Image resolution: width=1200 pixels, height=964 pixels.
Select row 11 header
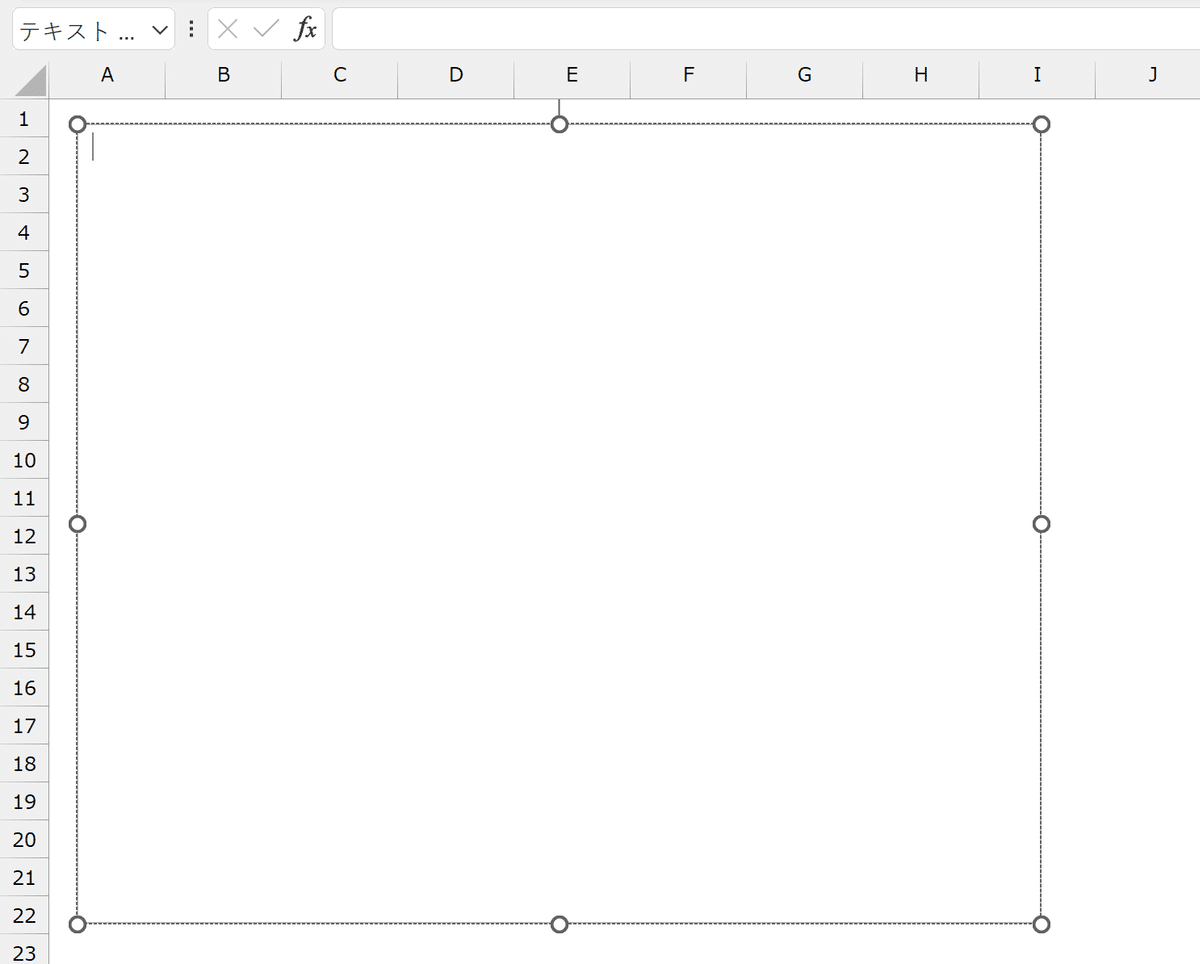tap(24, 499)
